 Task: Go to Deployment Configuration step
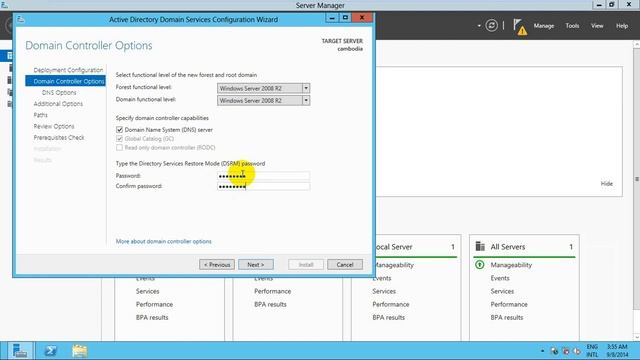coord(68,70)
